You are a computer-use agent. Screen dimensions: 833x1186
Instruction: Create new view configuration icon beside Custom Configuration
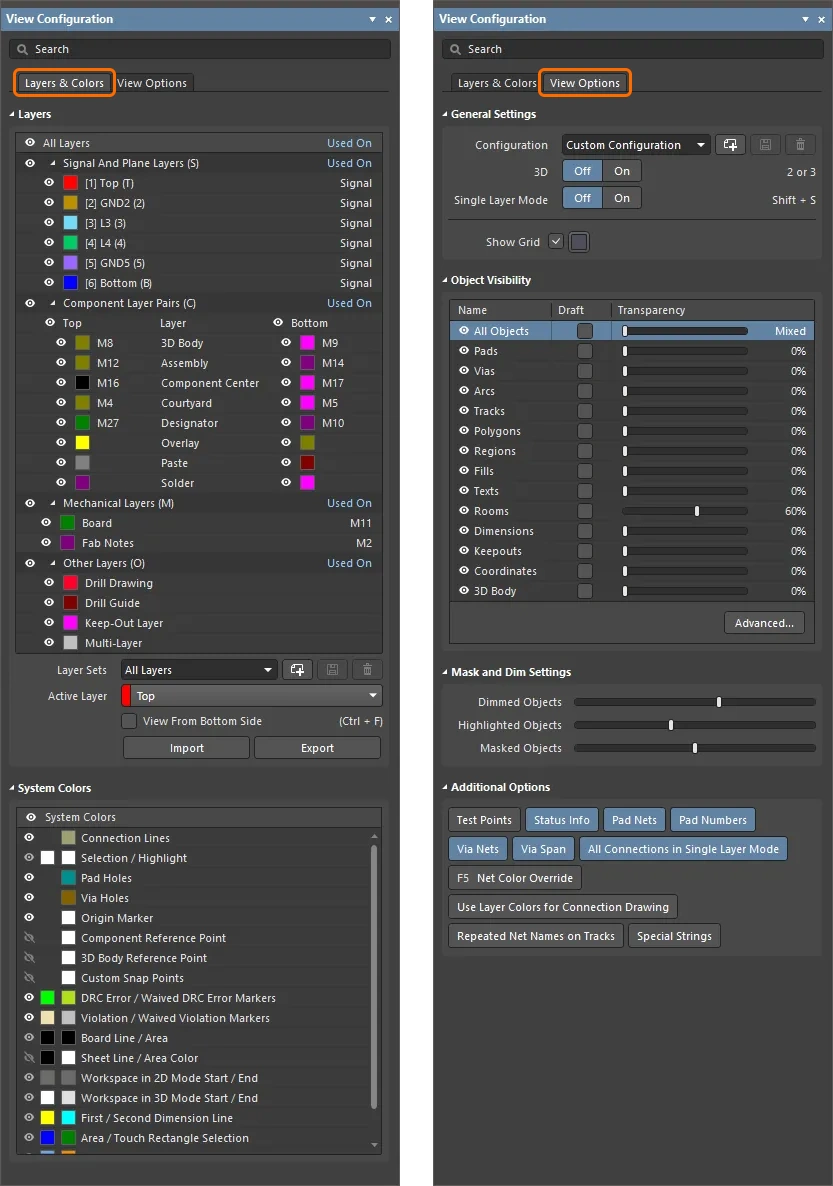(730, 144)
